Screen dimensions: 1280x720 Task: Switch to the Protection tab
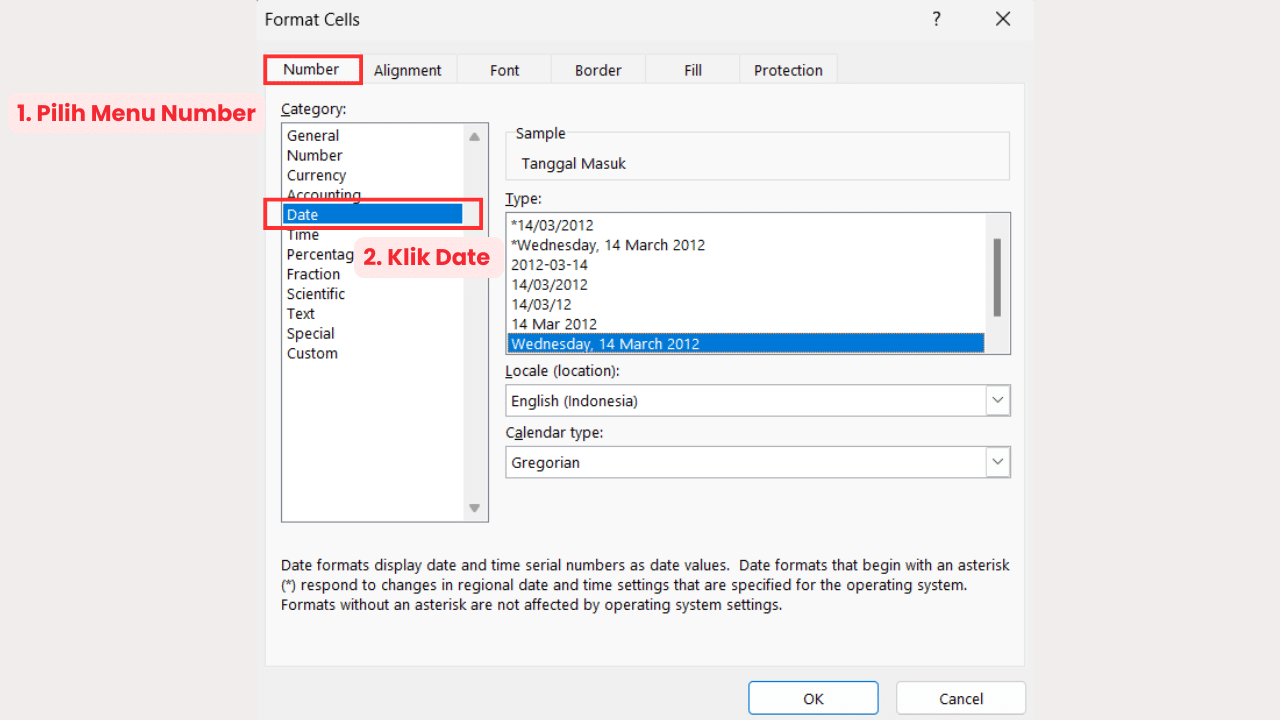tap(788, 70)
